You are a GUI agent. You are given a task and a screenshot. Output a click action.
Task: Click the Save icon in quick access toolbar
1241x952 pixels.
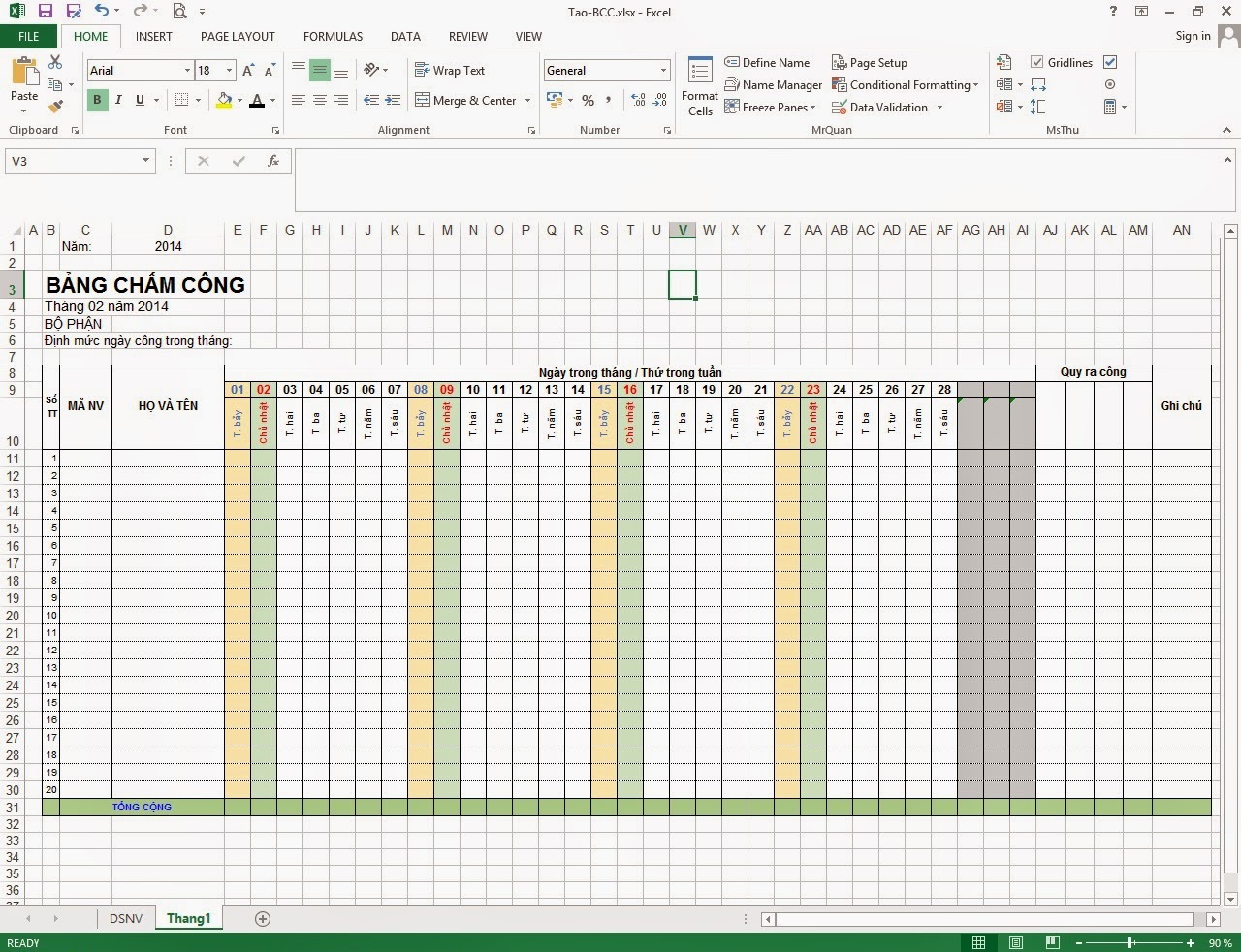pos(45,12)
